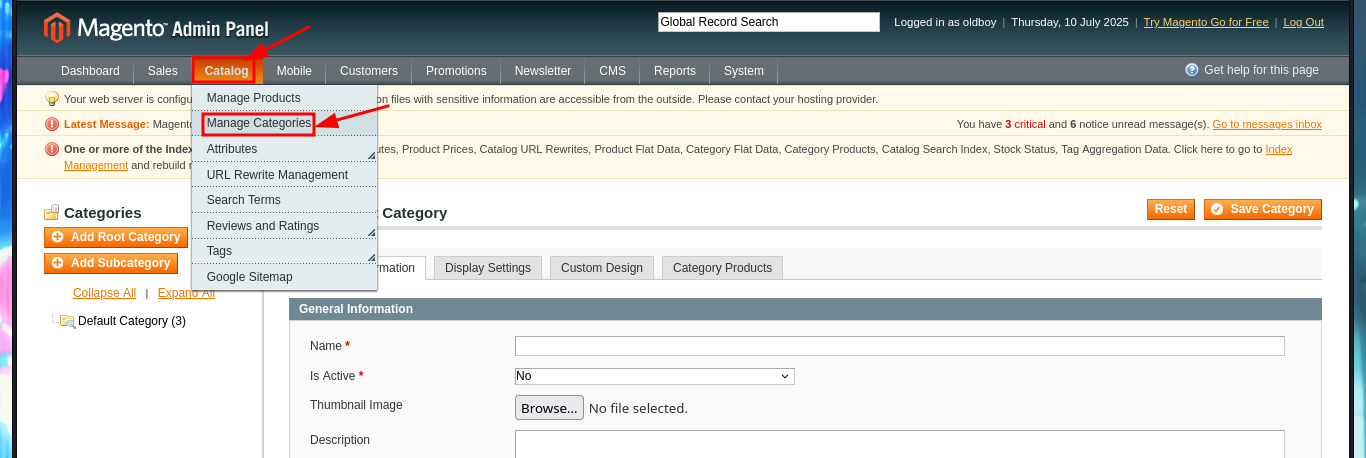This screenshot has width=1366, height=458.
Task: Open the Reports menu
Action: [x=675, y=71]
